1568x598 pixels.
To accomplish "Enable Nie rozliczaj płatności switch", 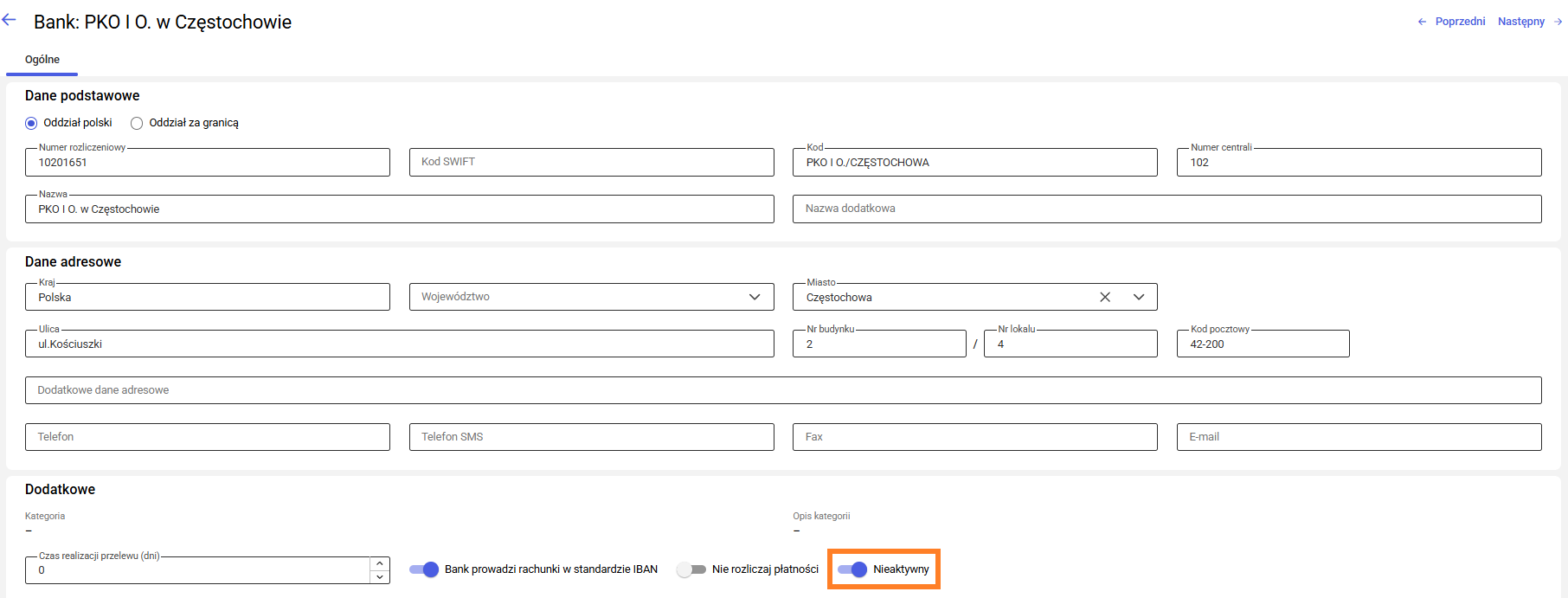I will (x=691, y=569).
